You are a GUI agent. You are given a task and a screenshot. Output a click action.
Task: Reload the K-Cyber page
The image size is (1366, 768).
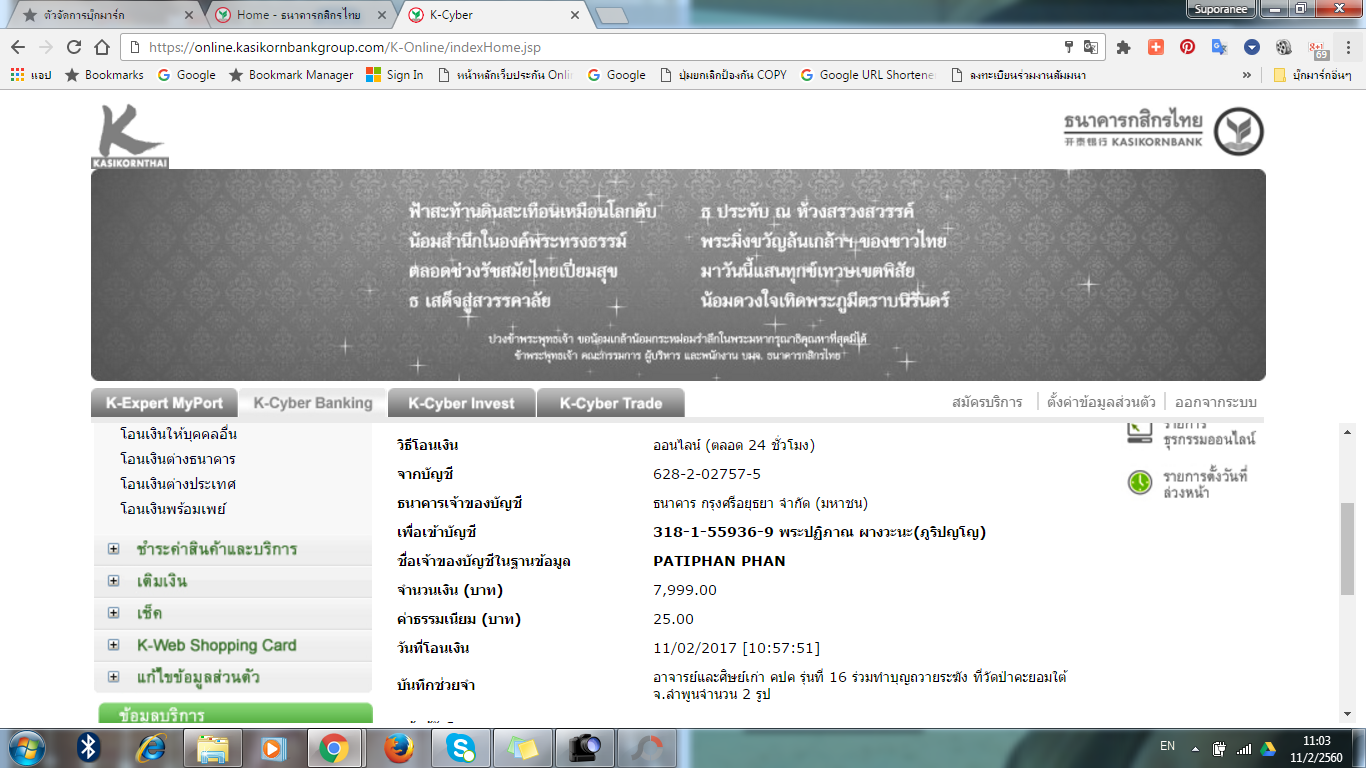(x=73, y=47)
